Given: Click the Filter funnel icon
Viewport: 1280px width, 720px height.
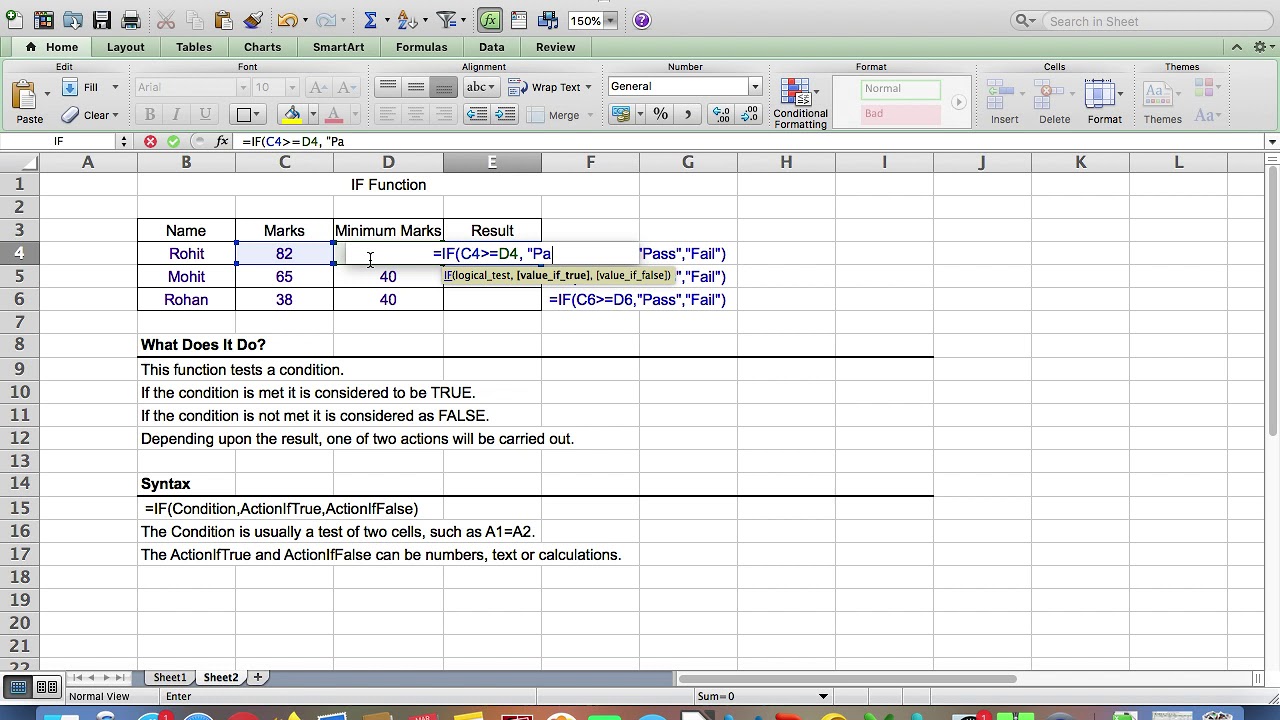Looking at the screenshot, I should [446, 20].
